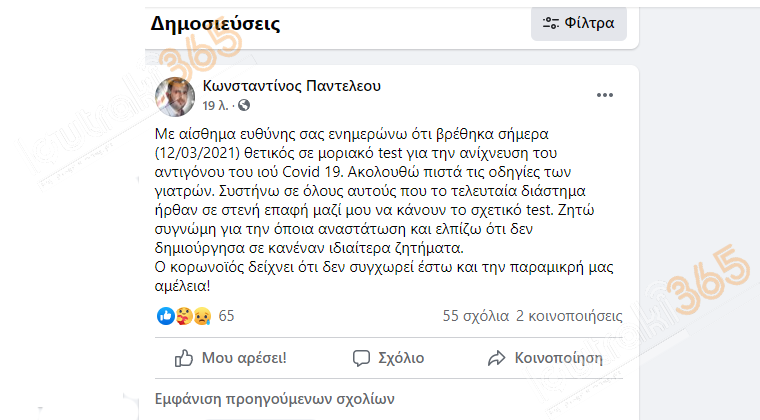Click the speech bubble comment icon
760x420 pixels.
[x=361, y=358]
